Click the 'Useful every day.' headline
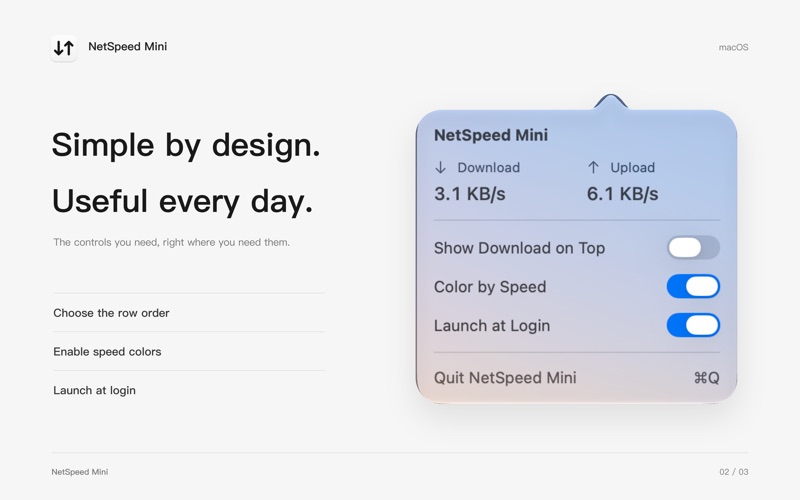800x500 pixels. [182, 201]
